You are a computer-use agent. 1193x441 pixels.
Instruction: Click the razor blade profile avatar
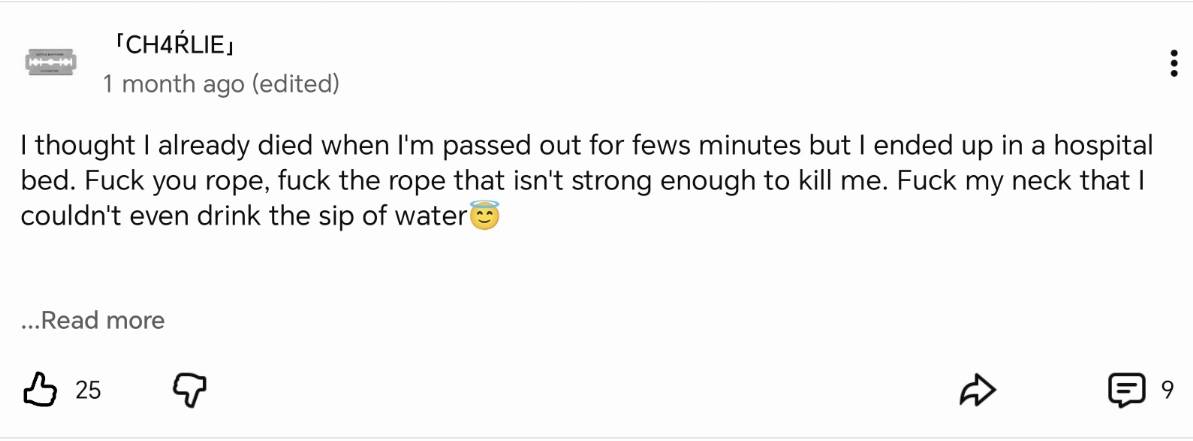click(x=50, y=62)
